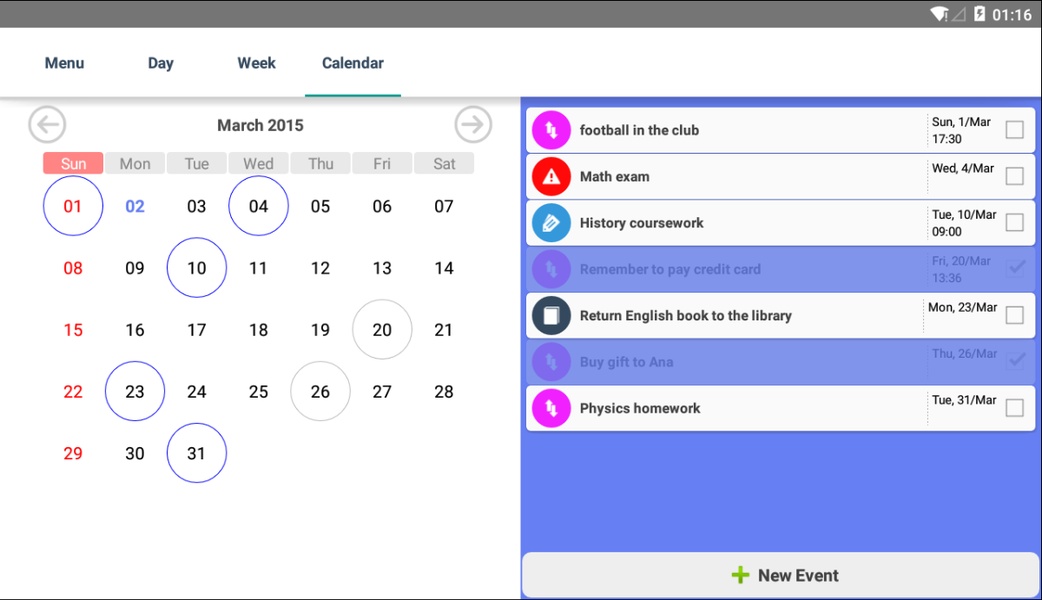Image resolution: width=1042 pixels, height=600 pixels.
Task: Click magenta icon of football in the club
Action: (551, 130)
